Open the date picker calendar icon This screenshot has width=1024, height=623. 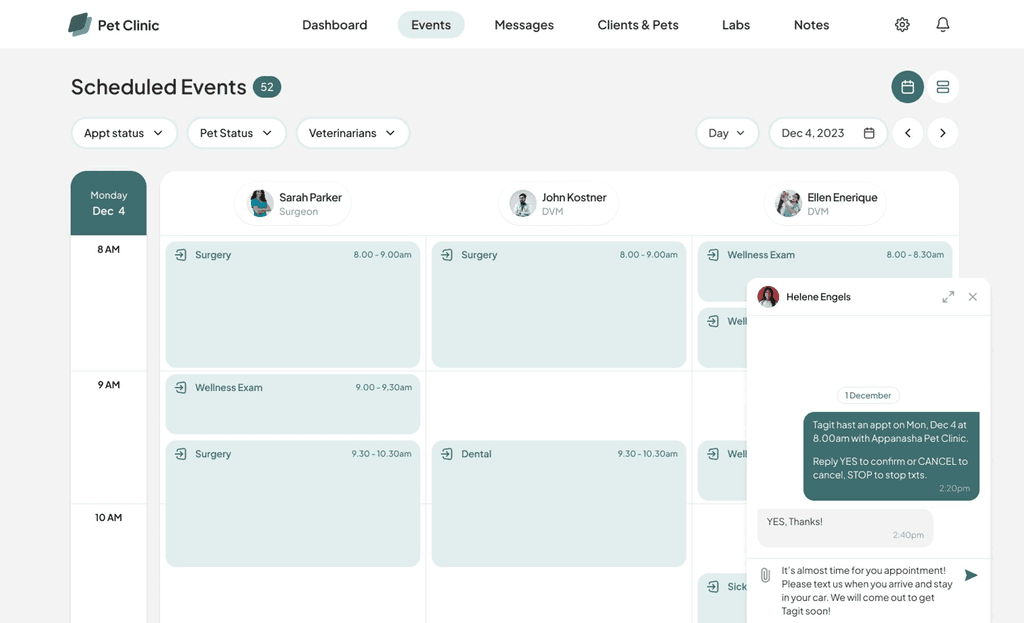(x=869, y=133)
